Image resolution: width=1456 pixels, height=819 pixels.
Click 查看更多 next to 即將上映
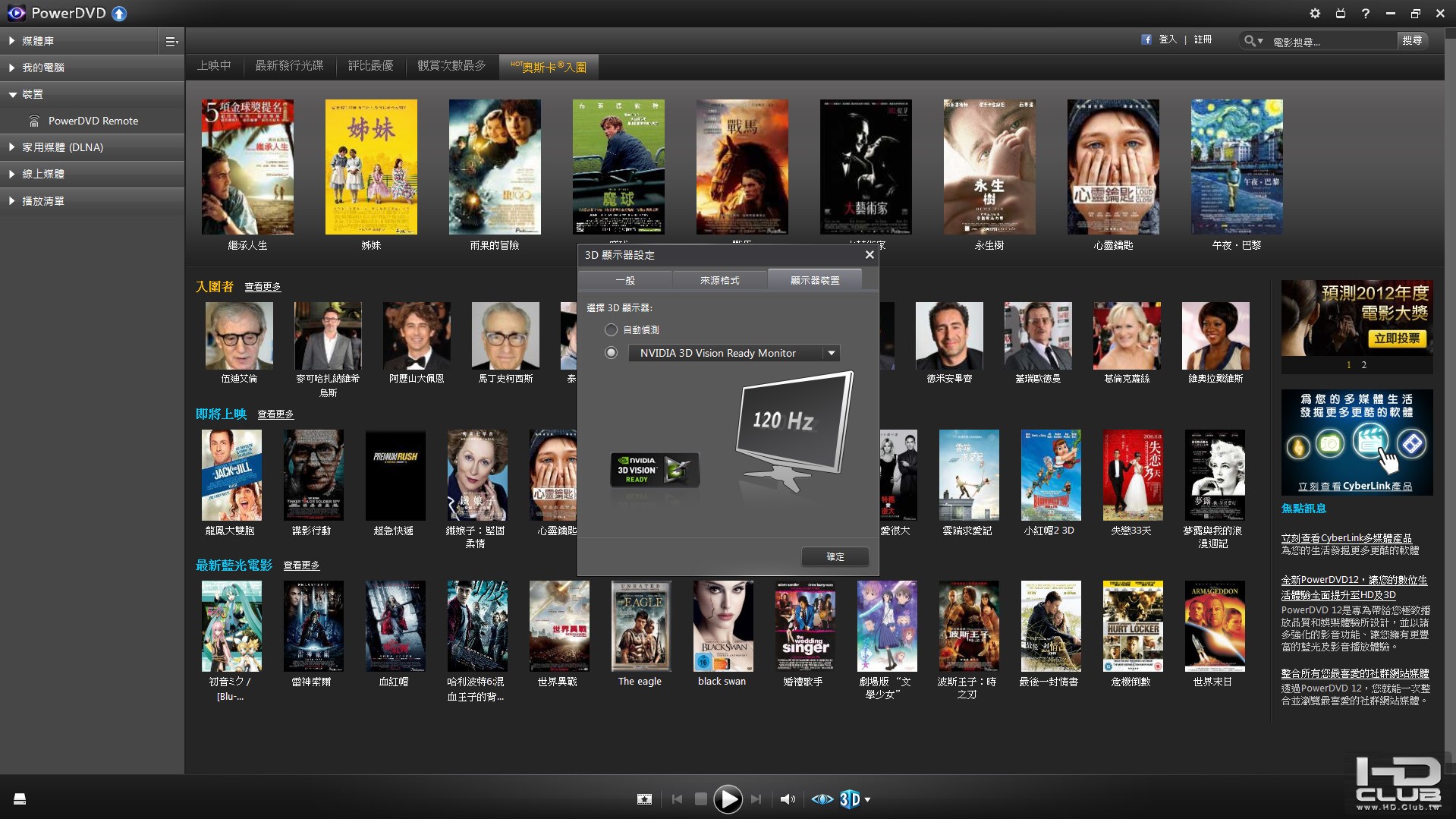pyautogui.click(x=275, y=414)
